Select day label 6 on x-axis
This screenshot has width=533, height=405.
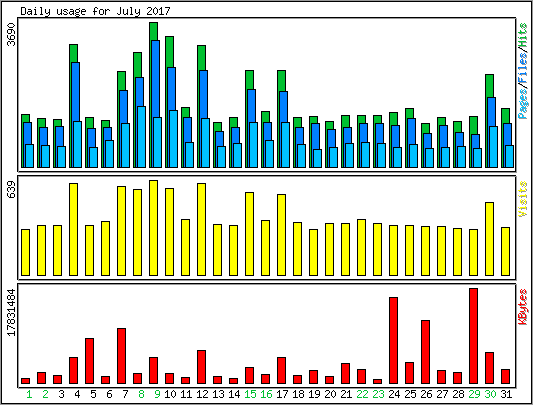[x=109, y=394]
